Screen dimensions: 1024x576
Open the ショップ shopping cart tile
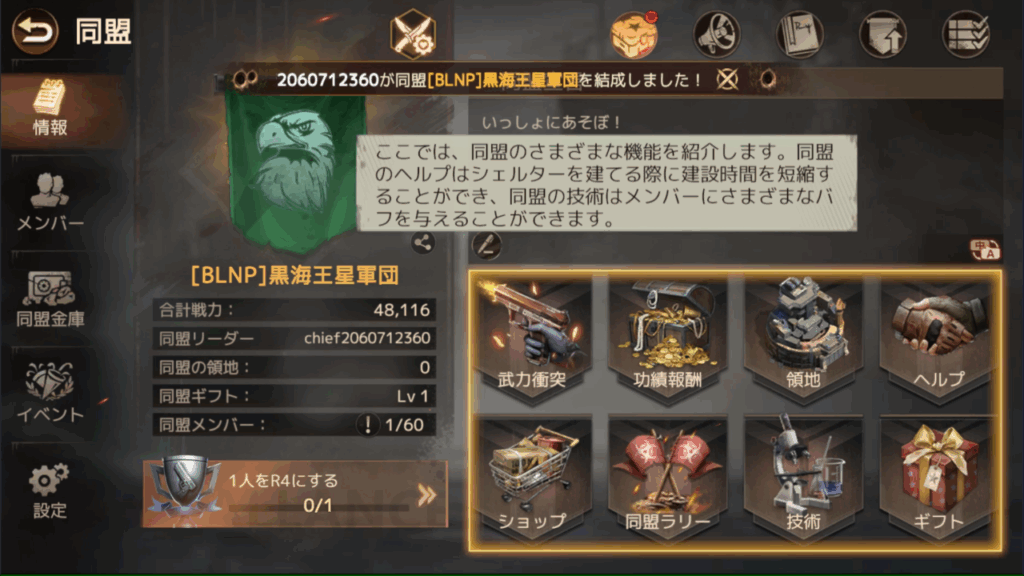click(534, 479)
